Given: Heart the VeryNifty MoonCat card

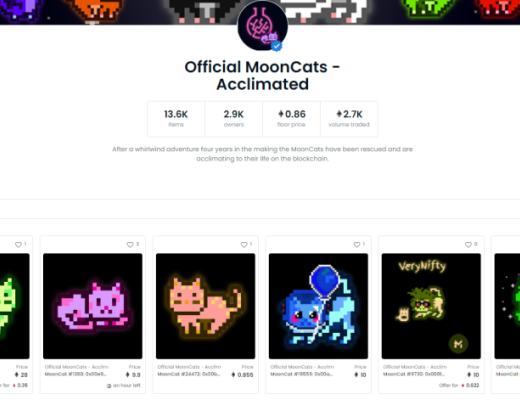Looking at the screenshot, I should click(x=468, y=245).
